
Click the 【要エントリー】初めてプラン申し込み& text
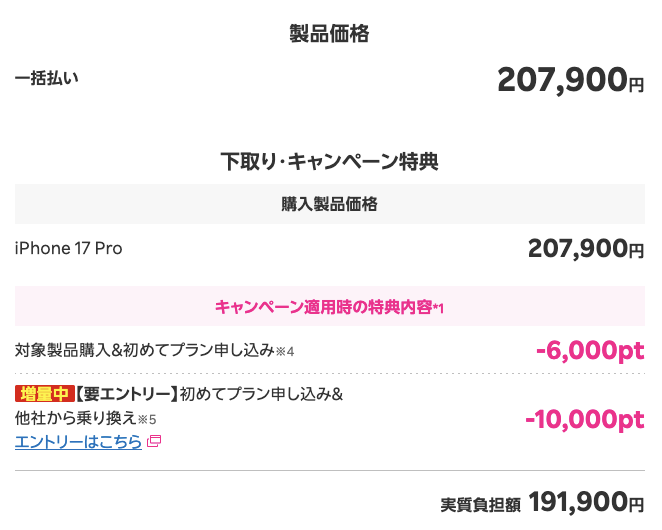(209, 394)
